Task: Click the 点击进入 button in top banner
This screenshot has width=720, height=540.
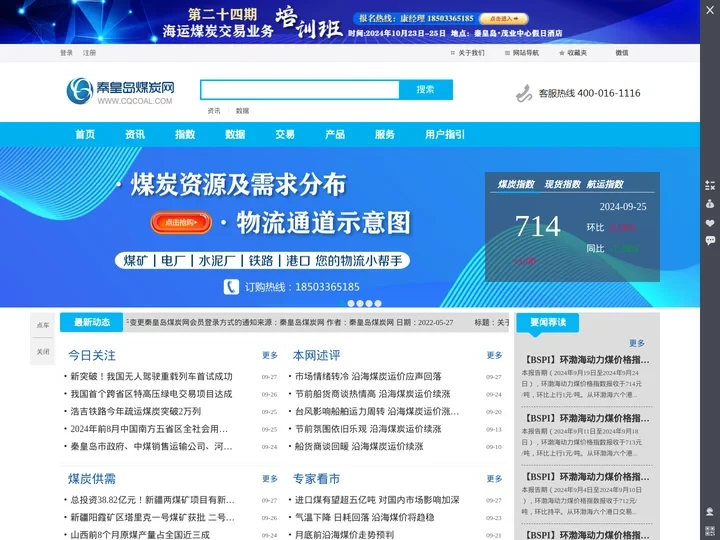Action: [x=504, y=18]
